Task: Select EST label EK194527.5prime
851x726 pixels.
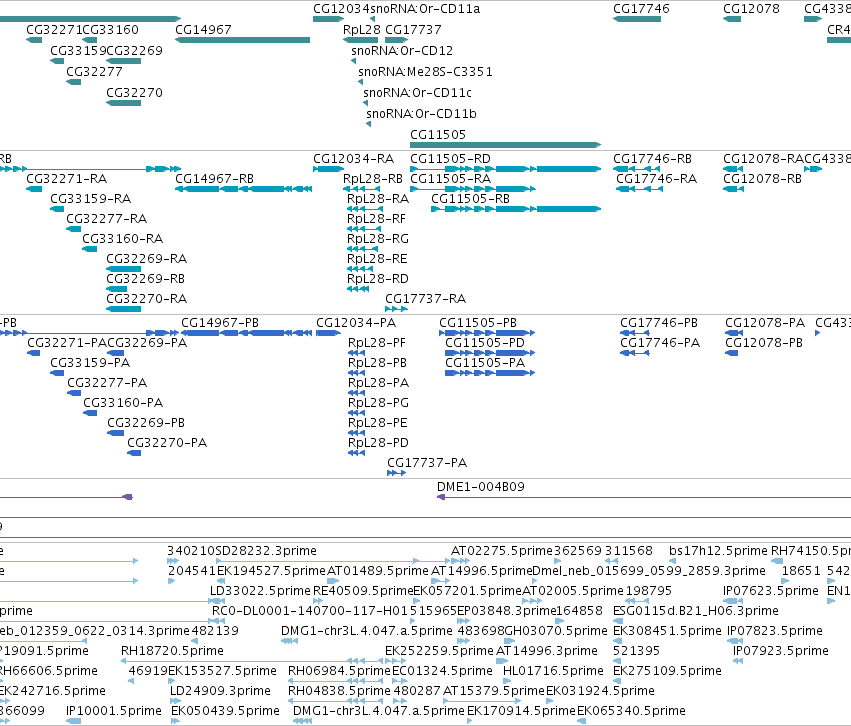Action: click(271, 571)
